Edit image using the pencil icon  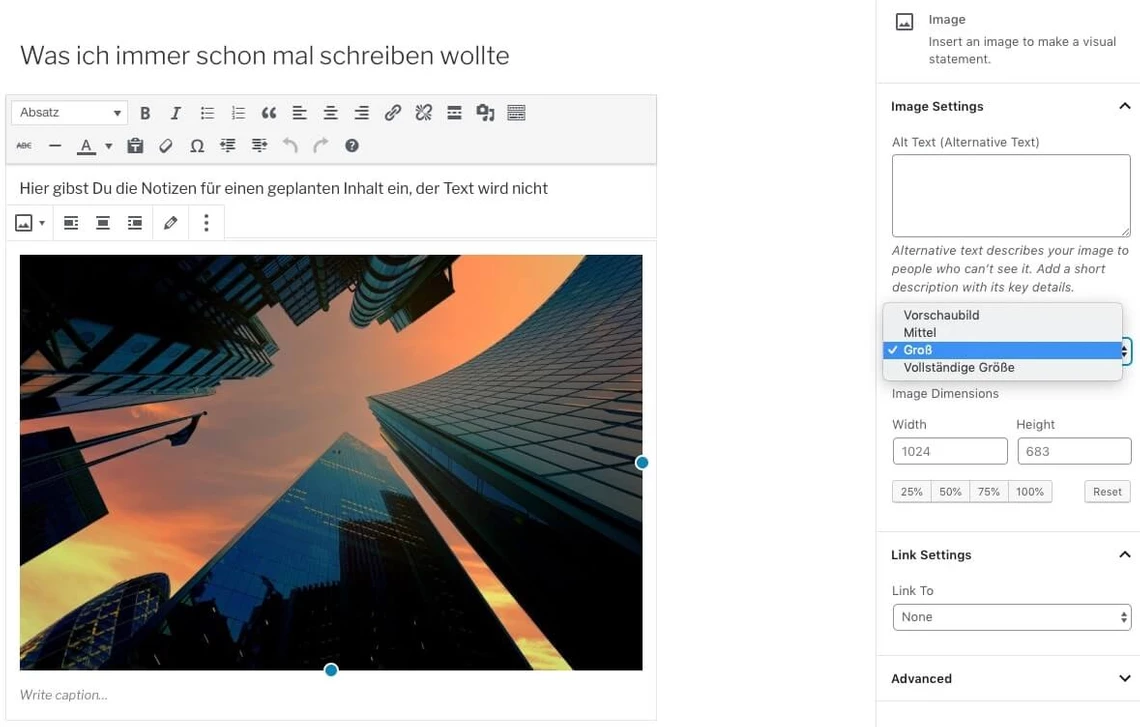point(170,223)
